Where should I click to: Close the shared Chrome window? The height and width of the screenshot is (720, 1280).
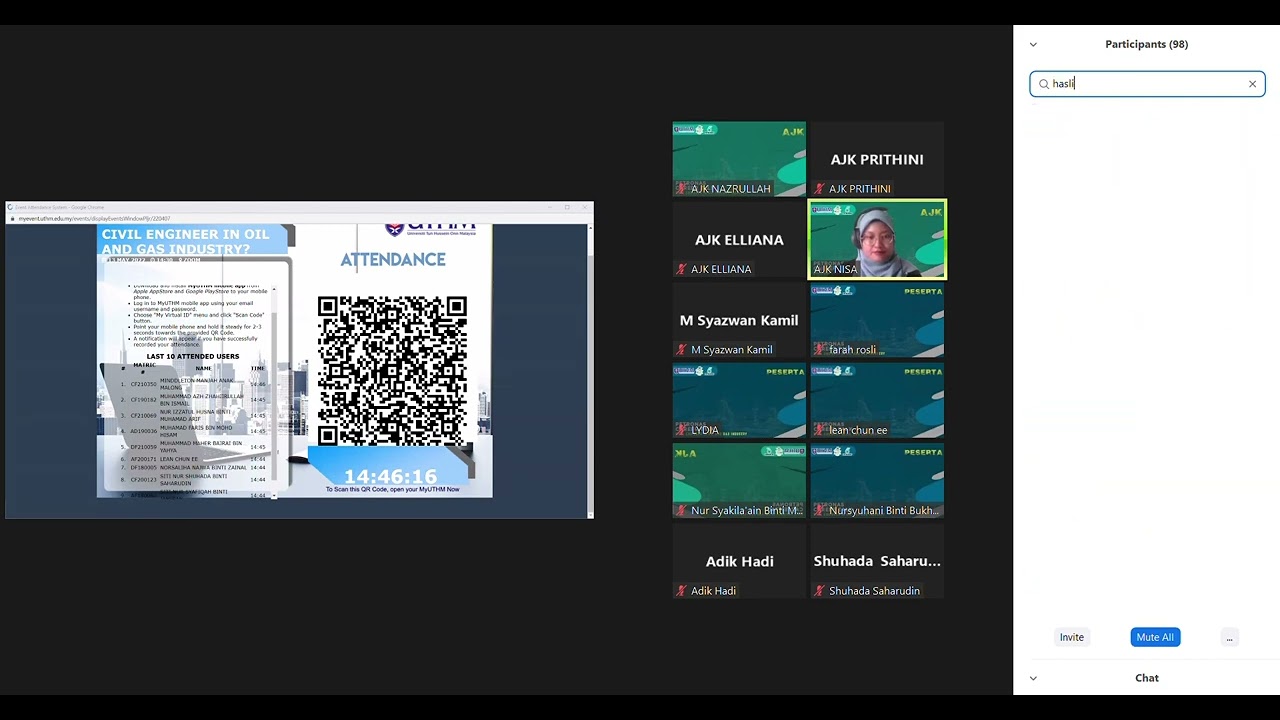tap(584, 207)
